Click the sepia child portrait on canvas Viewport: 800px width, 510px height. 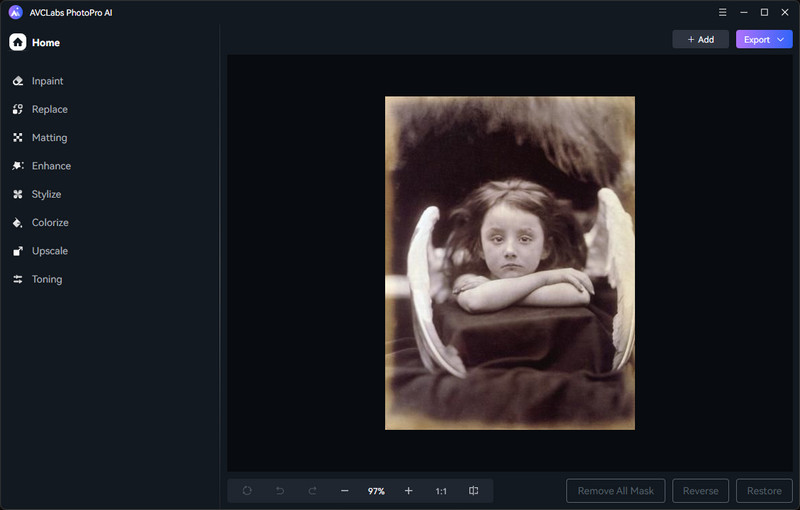pyautogui.click(x=510, y=263)
